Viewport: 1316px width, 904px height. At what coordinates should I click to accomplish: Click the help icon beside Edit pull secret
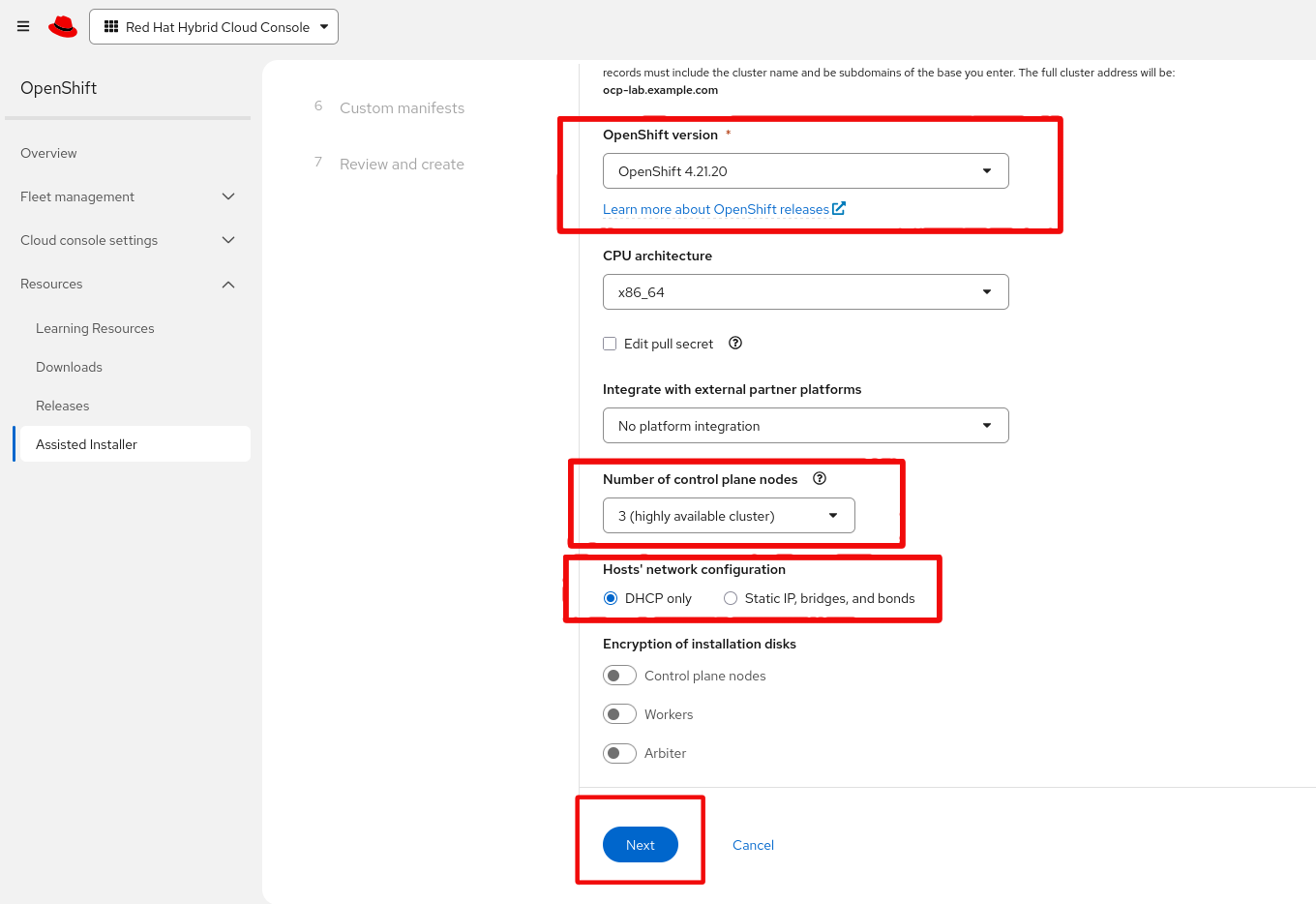(735, 343)
